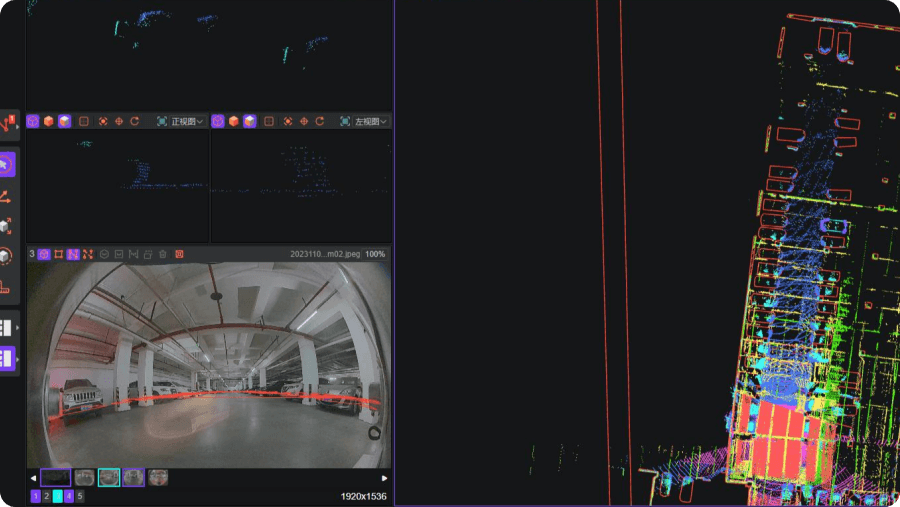This screenshot has height=507, width=900.
Task: Switch to camera tab 1
Action: [x=36, y=496]
